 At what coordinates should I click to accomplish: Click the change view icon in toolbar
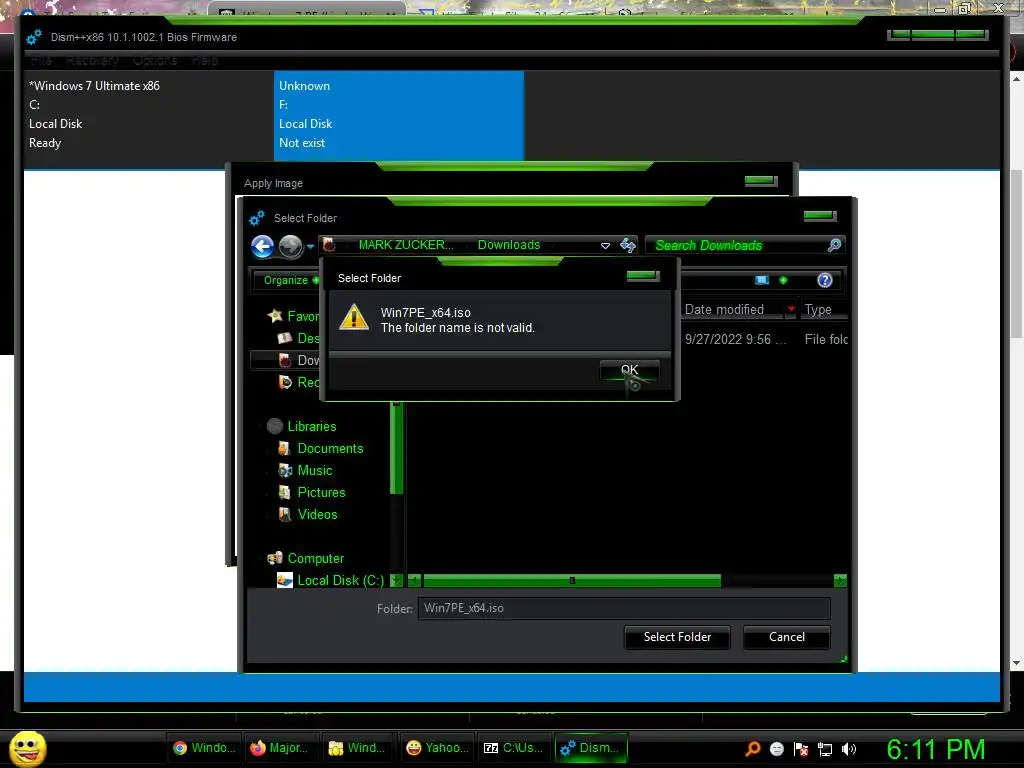click(x=761, y=280)
